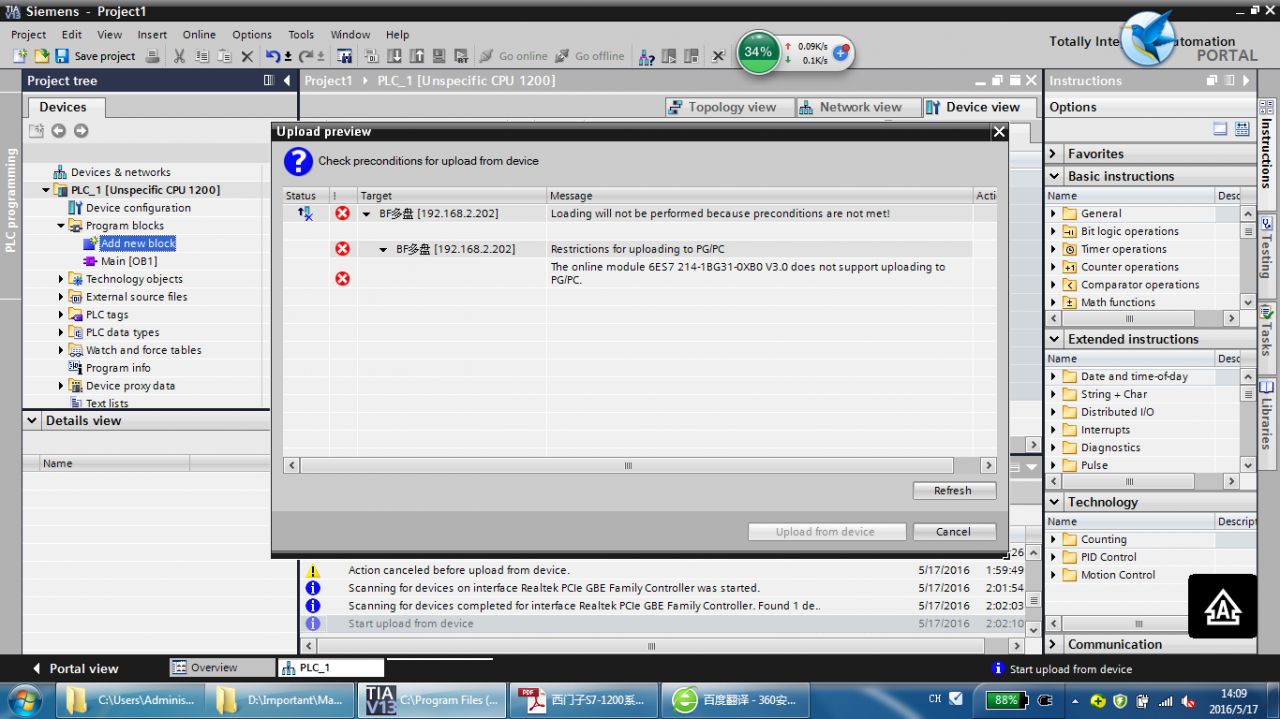
Task: Expand the Favorites instructions section
Action: tap(1053, 154)
